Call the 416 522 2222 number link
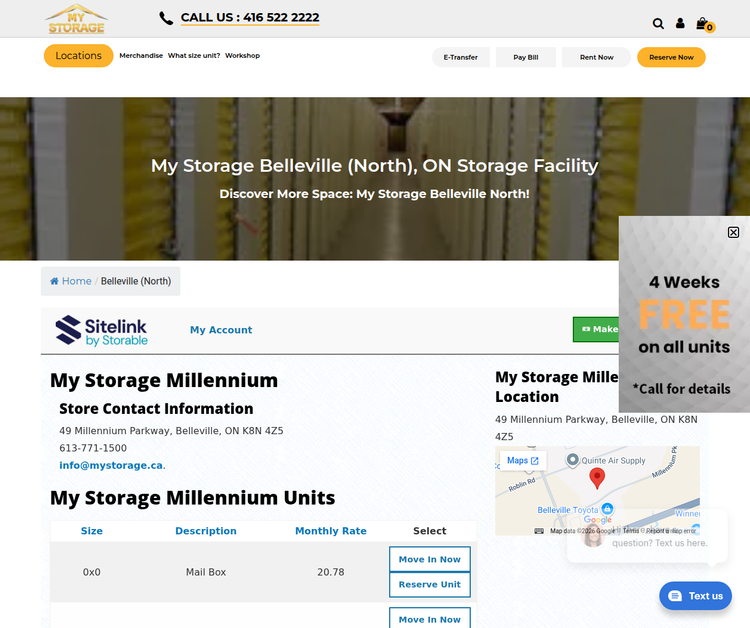This screenshot has width=750, height=628. (250, 18)
